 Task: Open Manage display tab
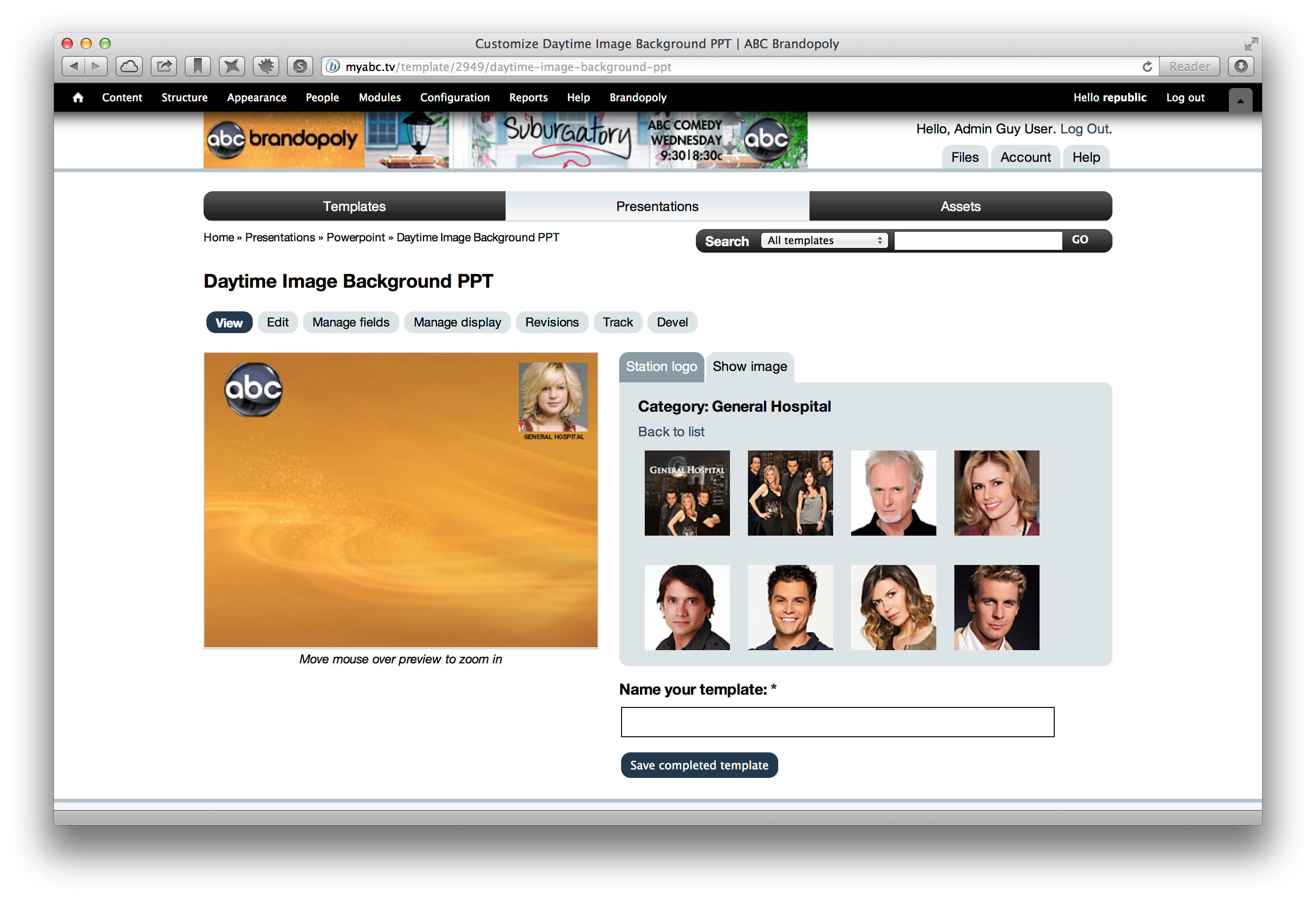pos(457,322)
